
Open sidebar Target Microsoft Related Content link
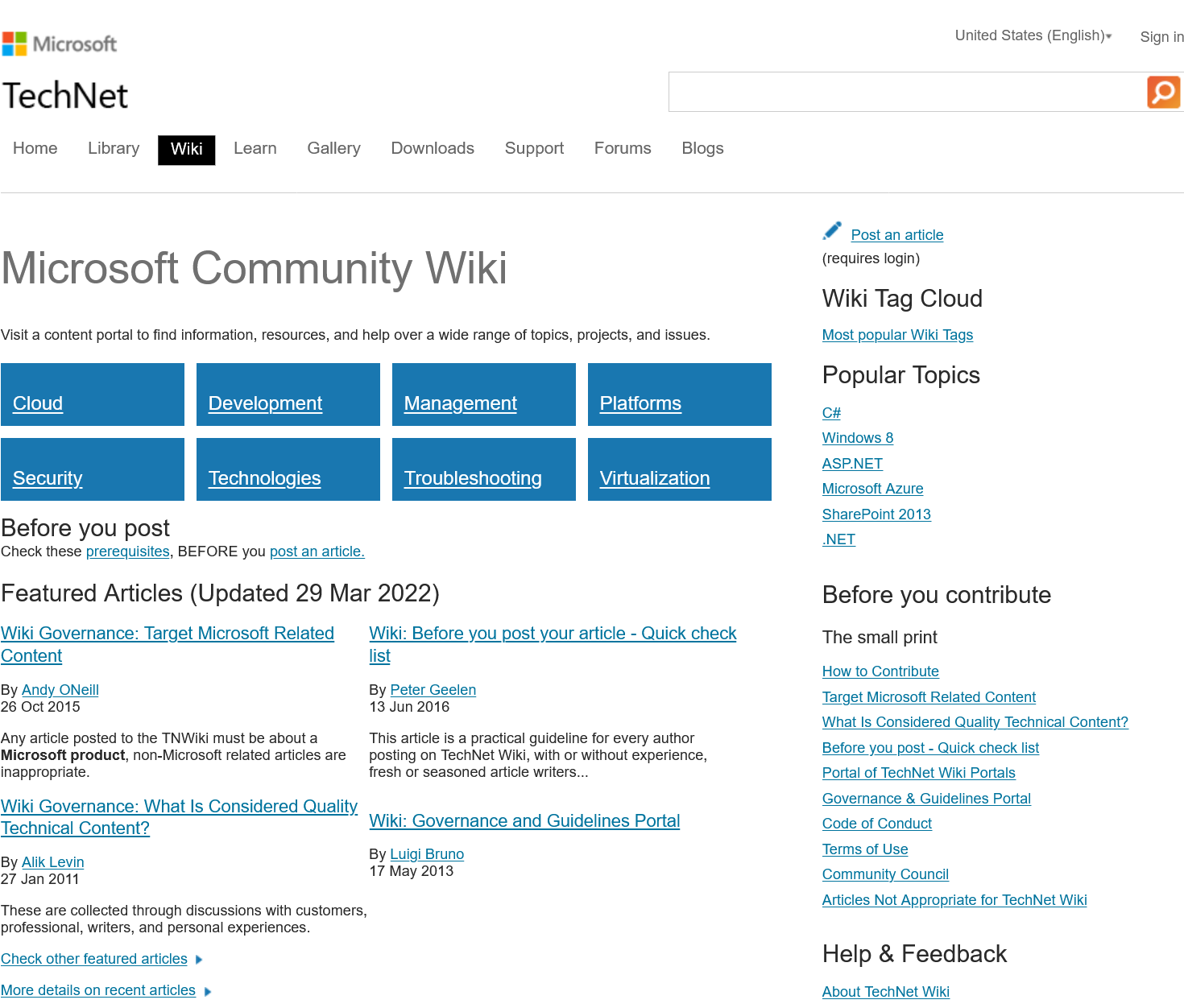929,697
